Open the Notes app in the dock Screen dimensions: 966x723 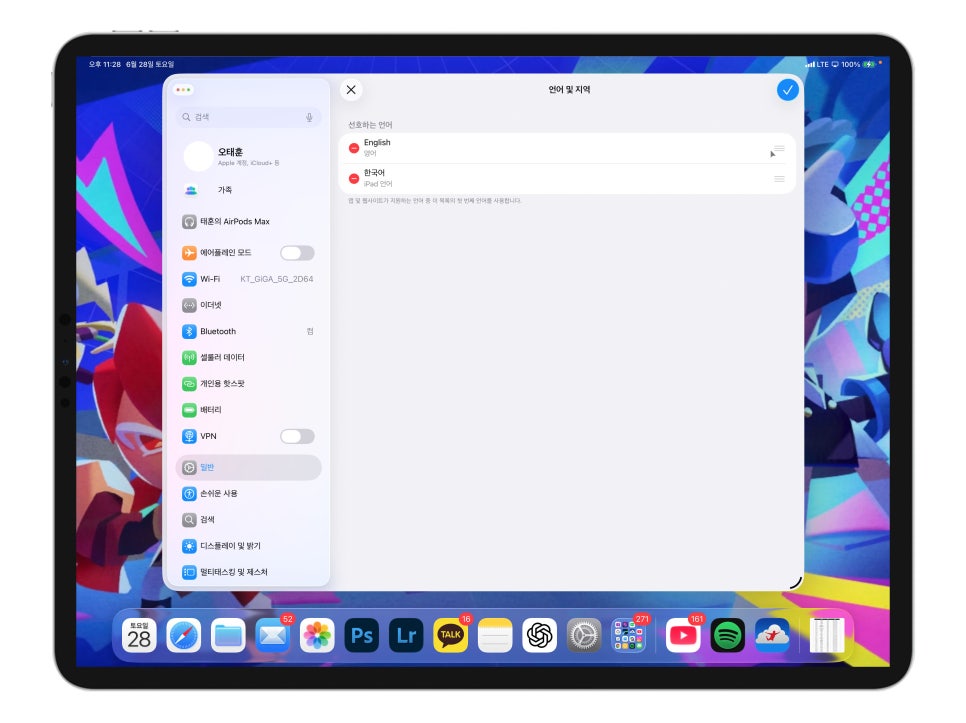click(x=495, y=636)
